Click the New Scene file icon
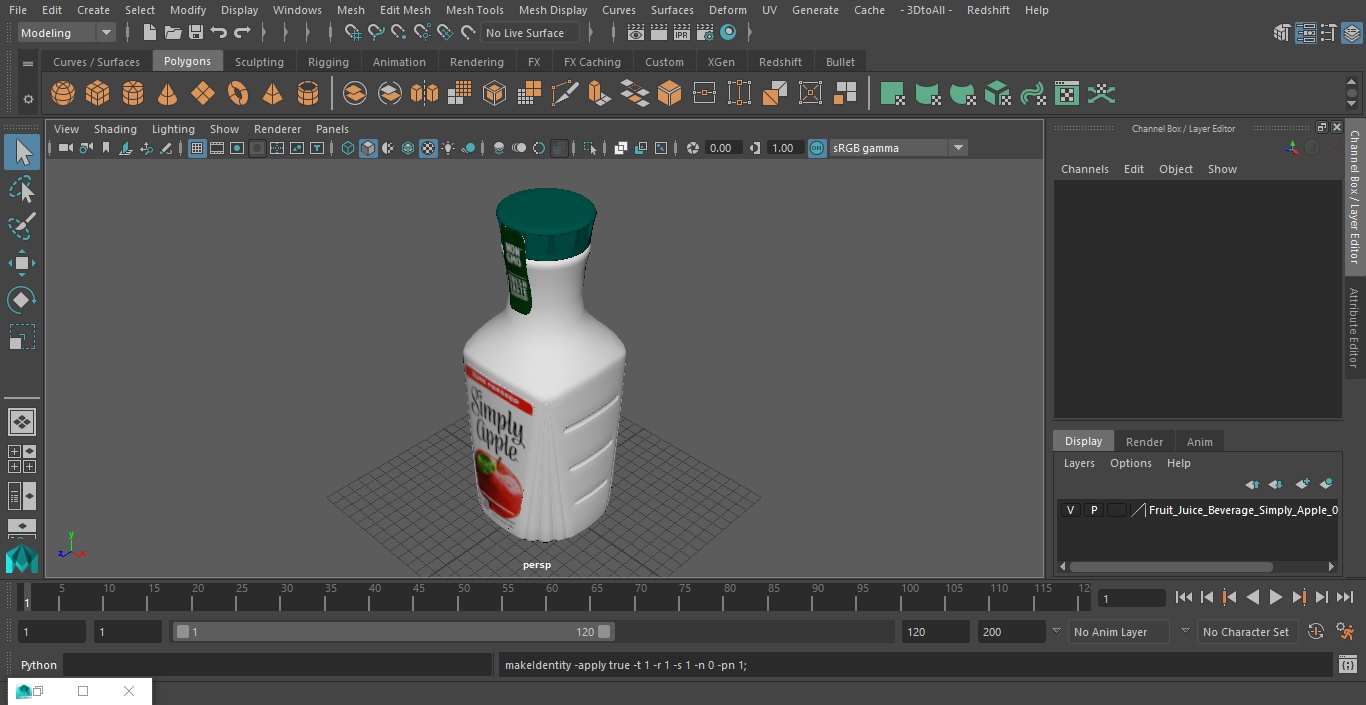 coord(149,33)
